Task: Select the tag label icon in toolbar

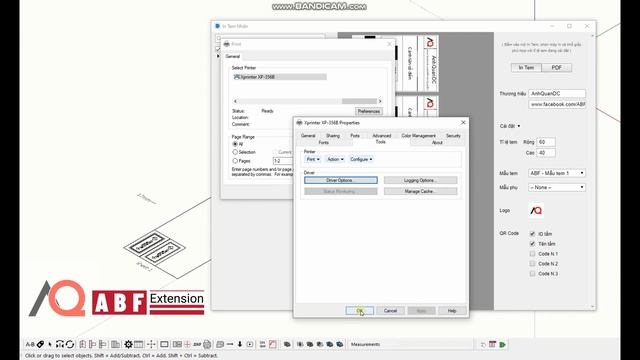Action: pyautogui.click(x=40, y=344)
